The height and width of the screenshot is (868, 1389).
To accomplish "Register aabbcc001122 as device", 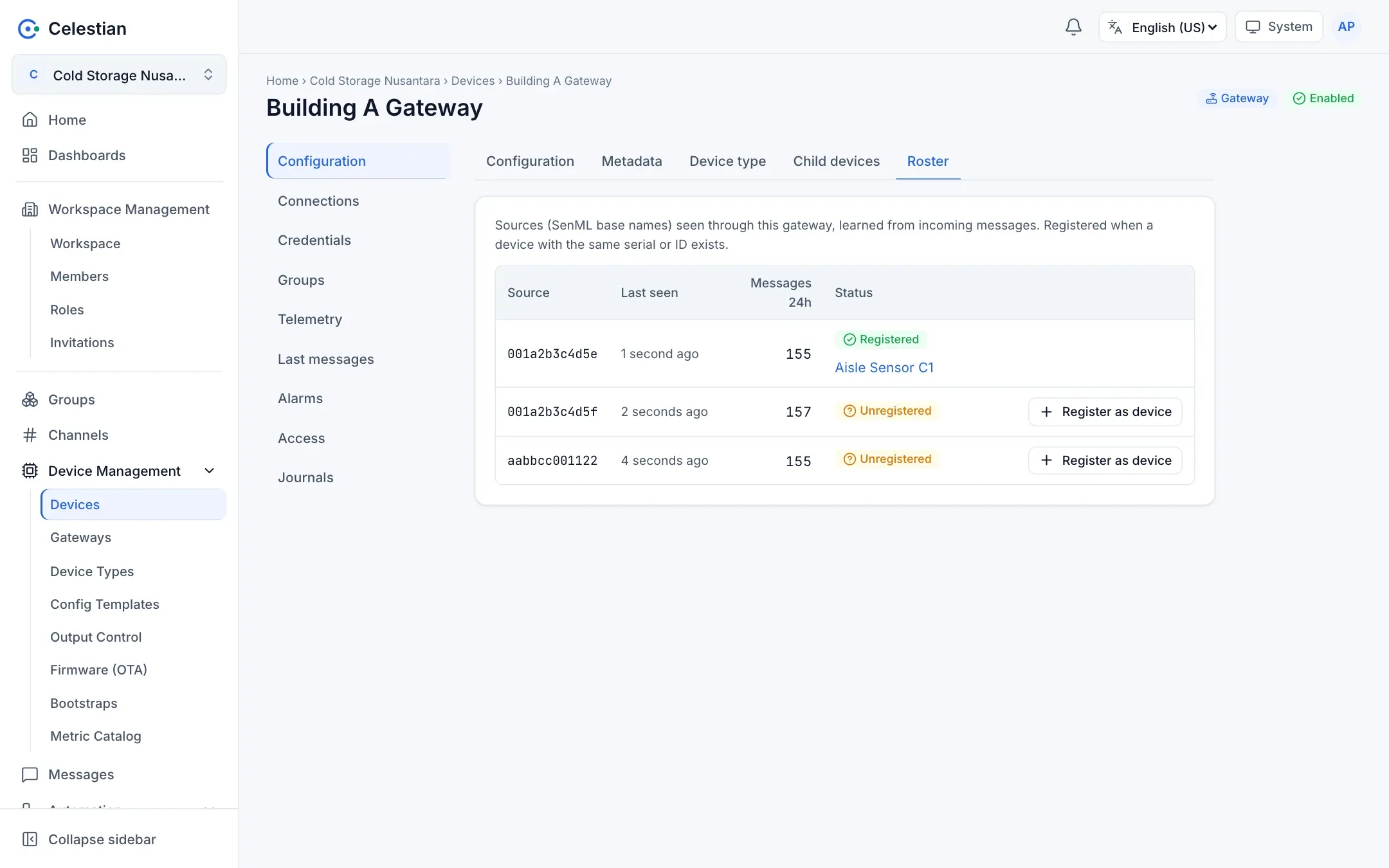I will point(1105,460).
